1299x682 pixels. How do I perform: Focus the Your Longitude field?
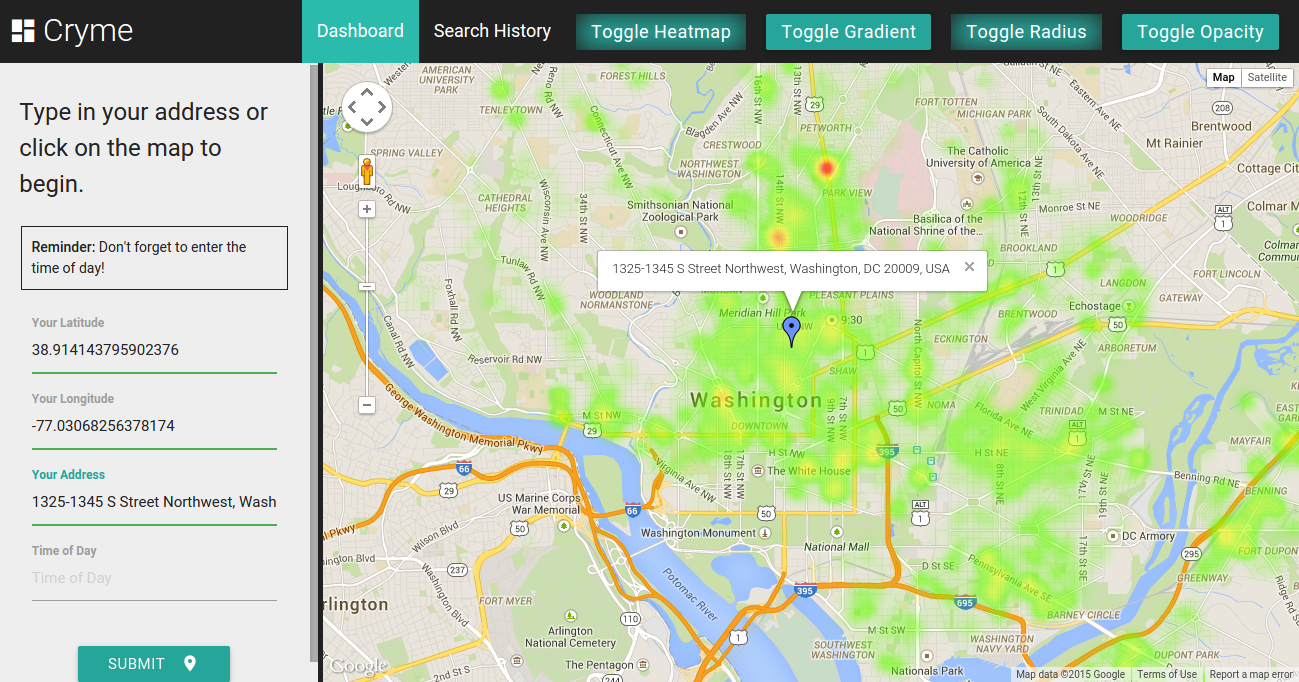(x=154, y=426)
